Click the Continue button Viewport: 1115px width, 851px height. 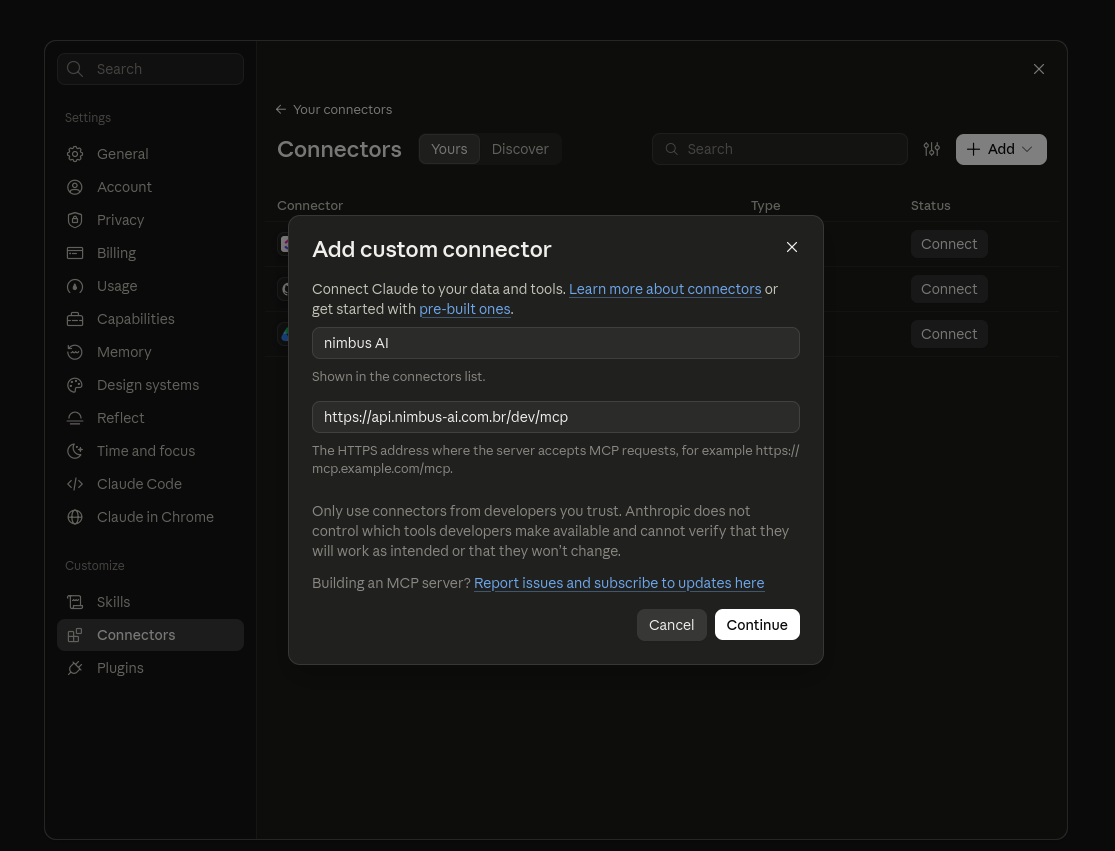[757, 625]
